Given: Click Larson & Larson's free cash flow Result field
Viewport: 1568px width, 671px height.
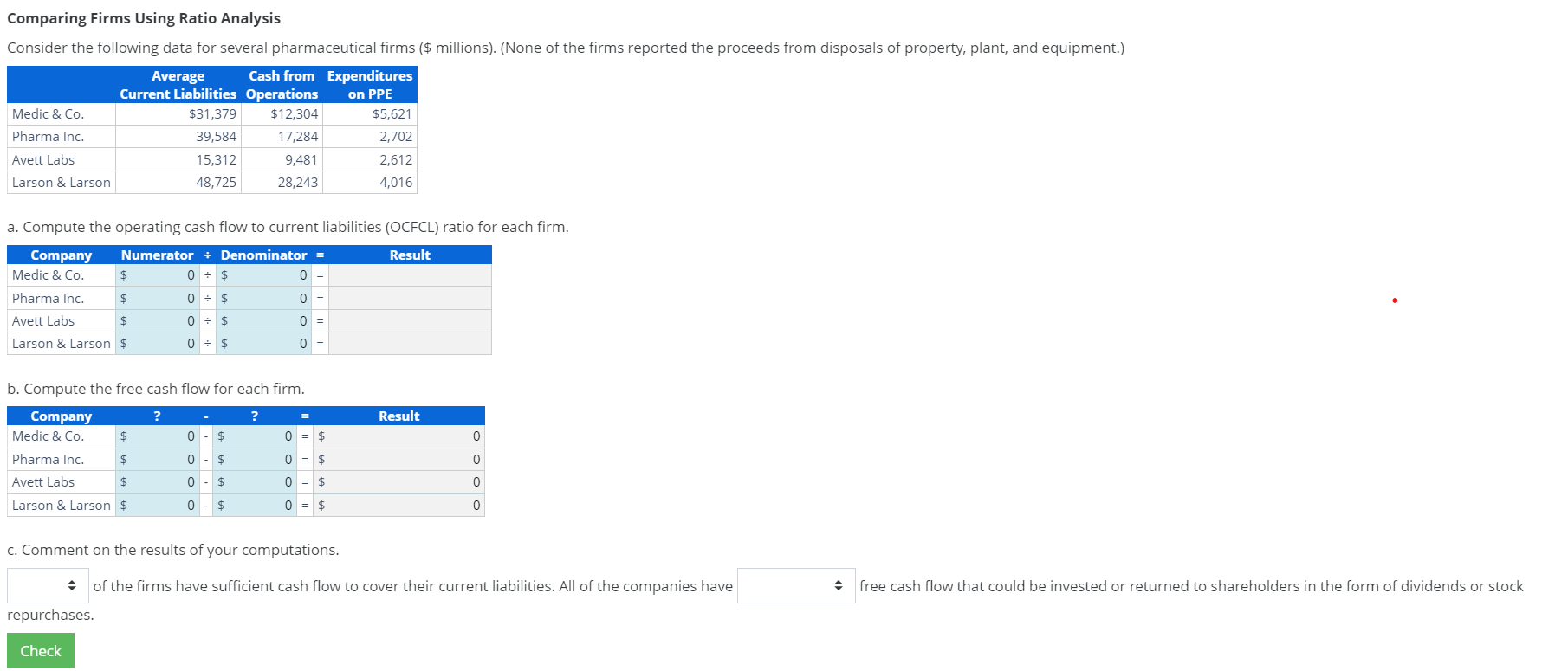Looking at the screenshot, I should click(398, 505).
